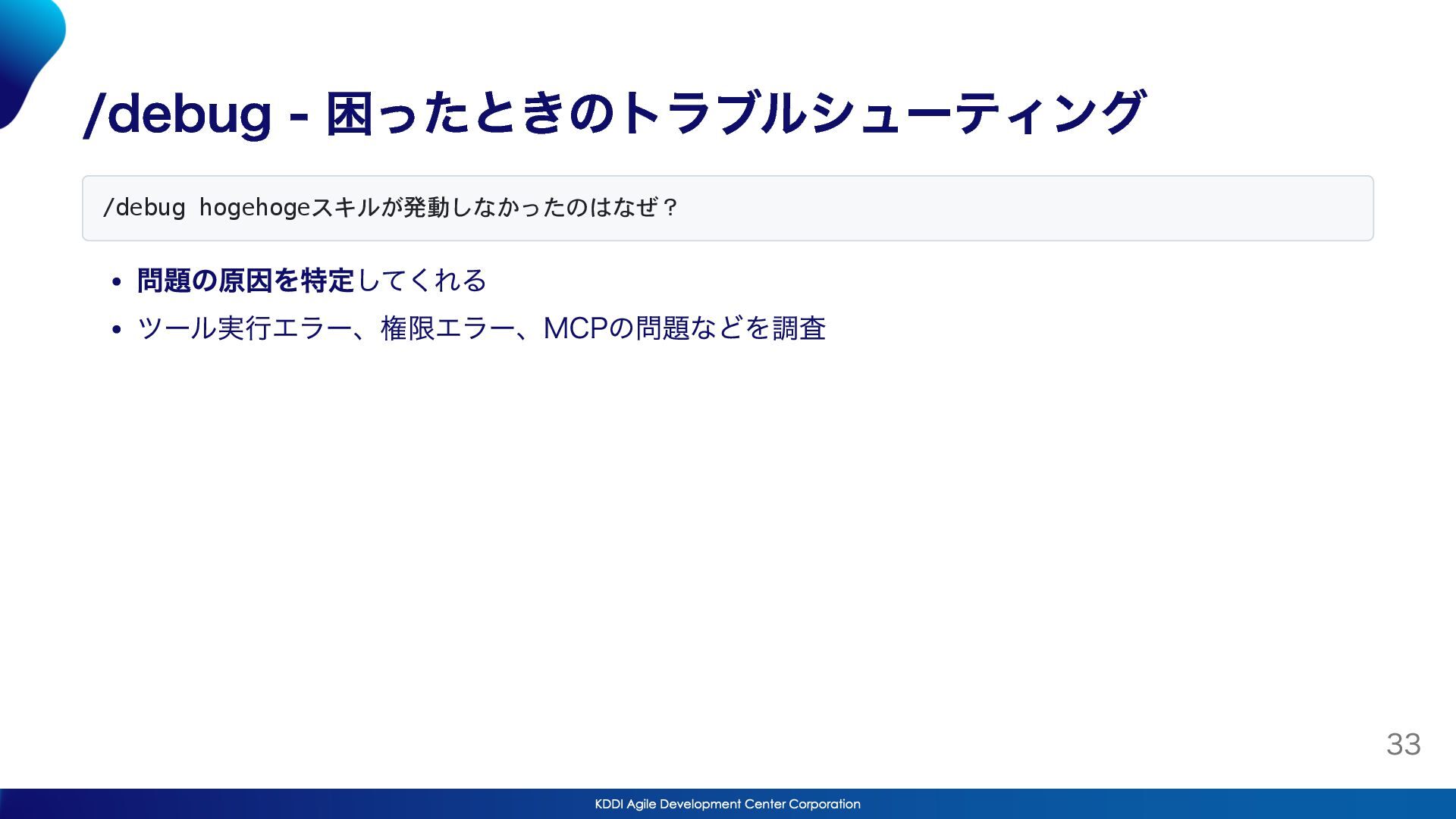Click KDDI Agile Development Center Corporation footer text
Viewport: 1456px width, 819px height.
pos(727,804)
